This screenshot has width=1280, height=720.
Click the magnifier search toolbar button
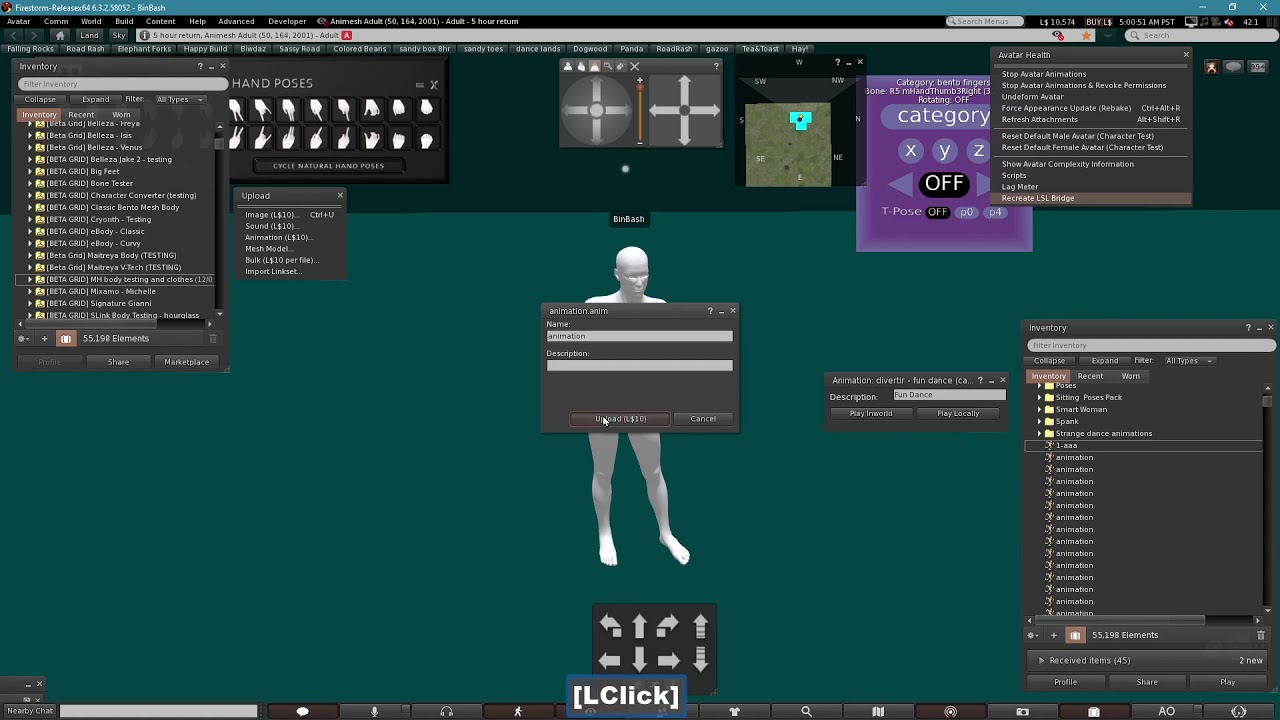point(806,711)
